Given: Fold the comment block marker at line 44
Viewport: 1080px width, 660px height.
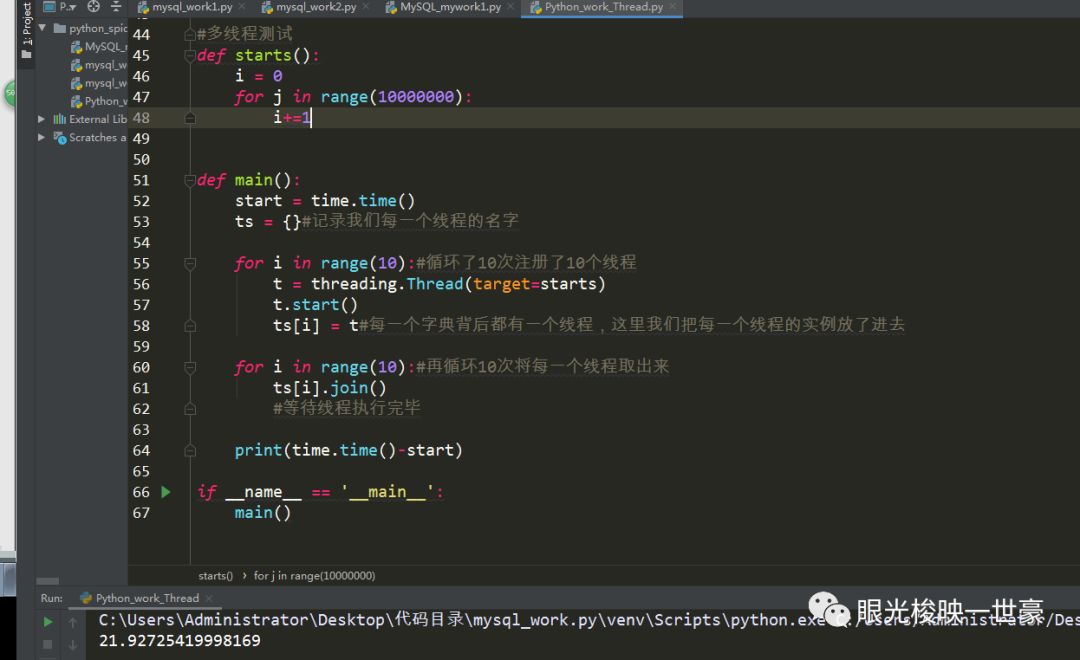Looking at the screenshot, I should pos(190,34).
